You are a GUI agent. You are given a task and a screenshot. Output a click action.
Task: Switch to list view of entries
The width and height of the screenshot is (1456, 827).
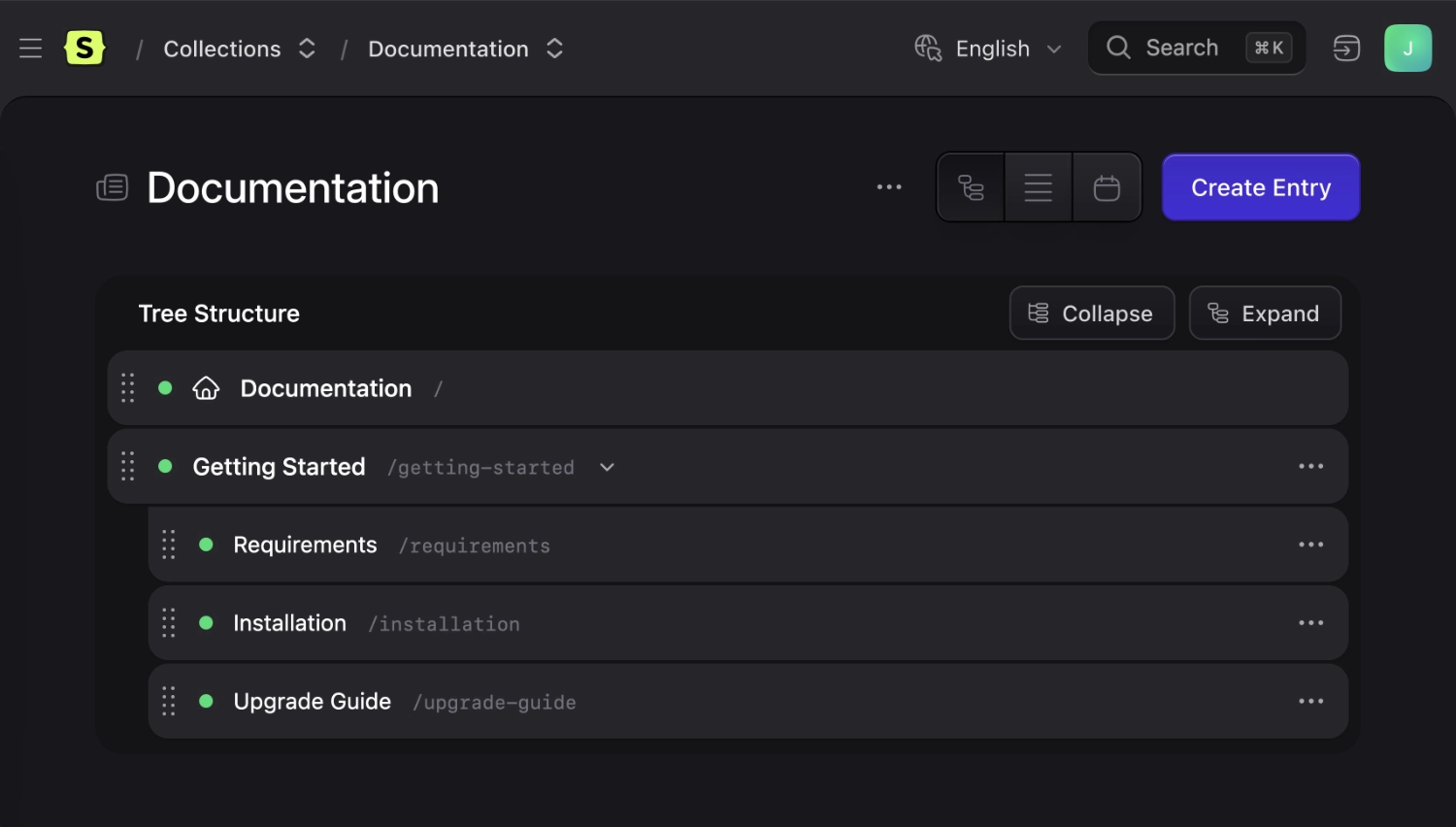pos(1038,186)
